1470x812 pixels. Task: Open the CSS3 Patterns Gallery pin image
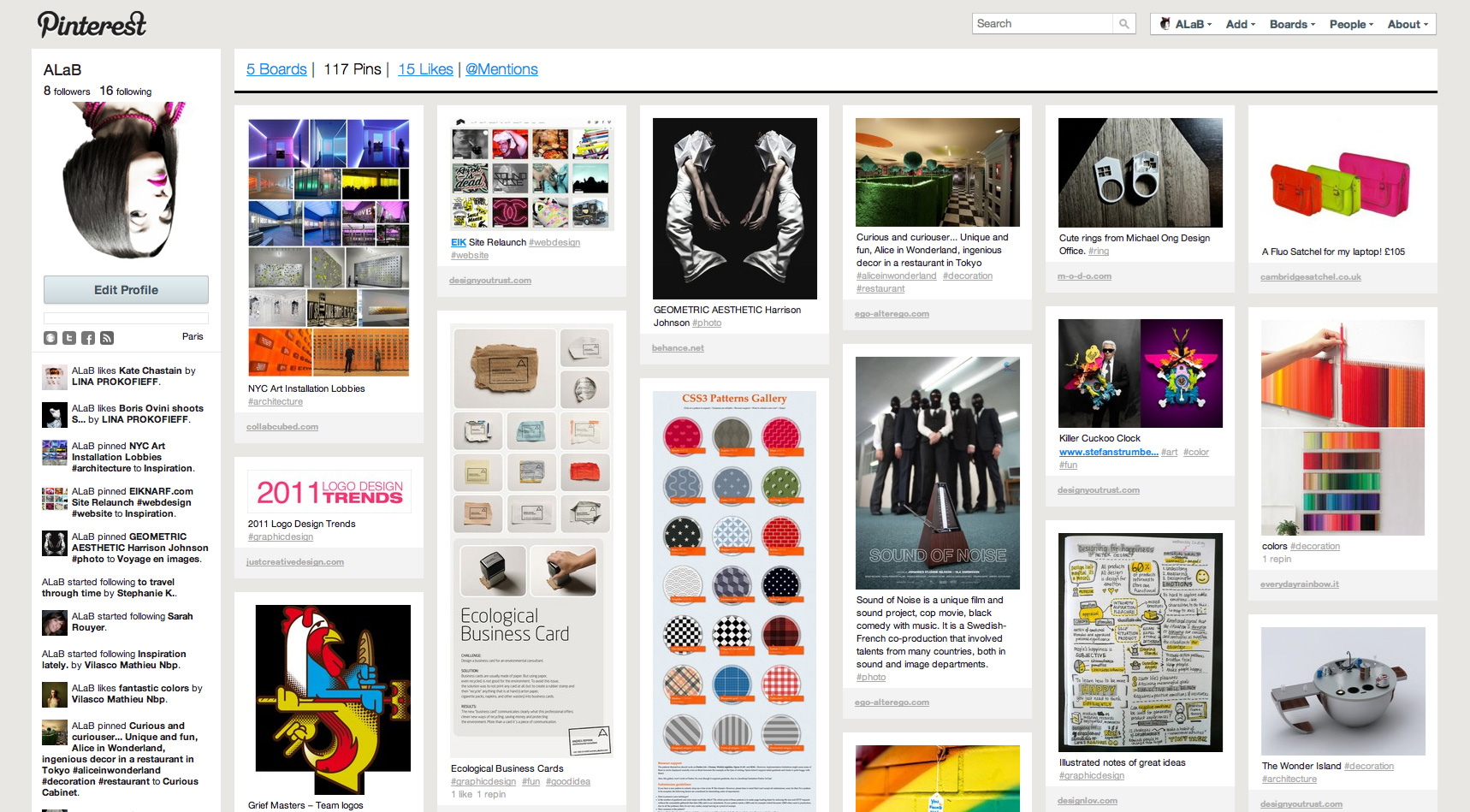click(734, 599)
